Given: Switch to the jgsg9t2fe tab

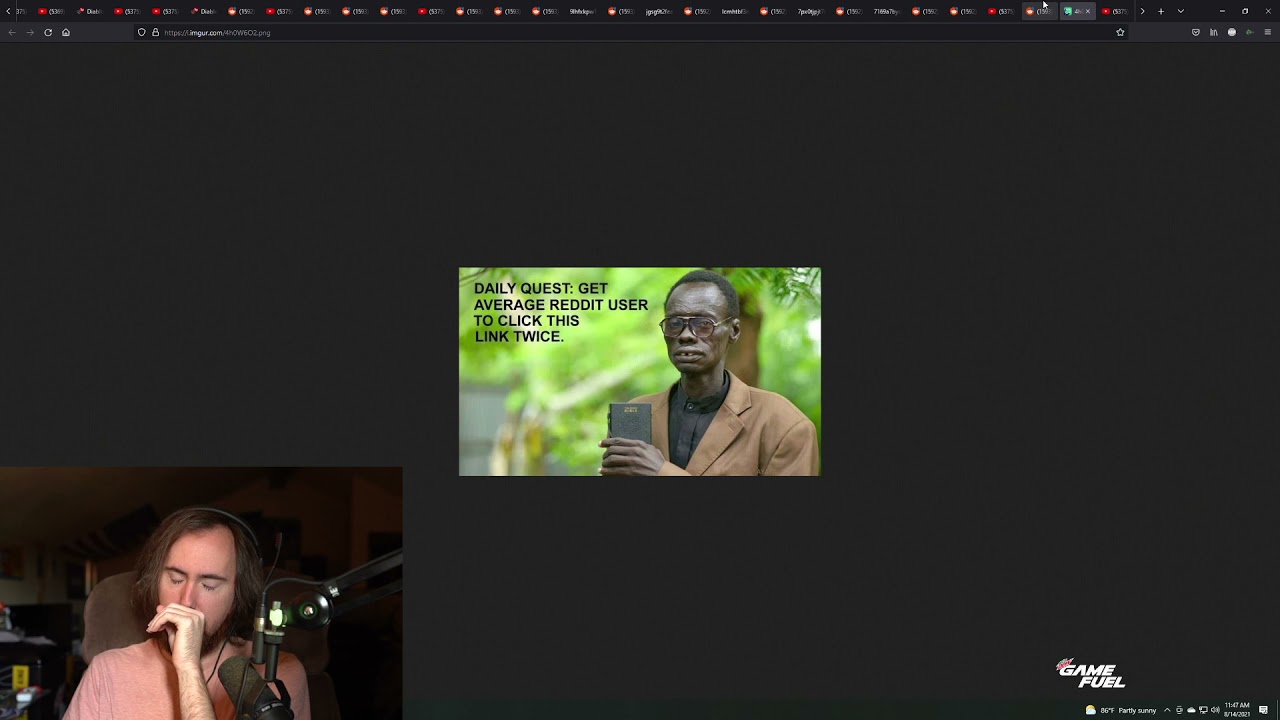Looking at the screenshot, I should [x=657, y=11].
